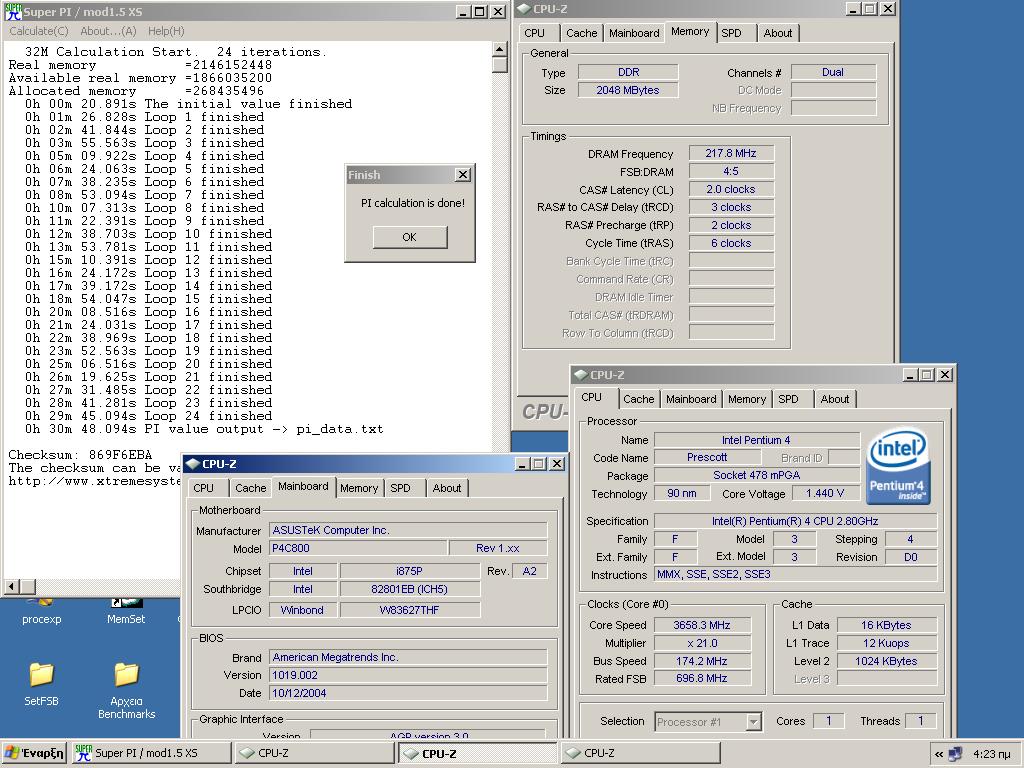Click the Intel Pentium 4 logo
The height and width of the screenshot is (768, 1024).
point(899,466)
